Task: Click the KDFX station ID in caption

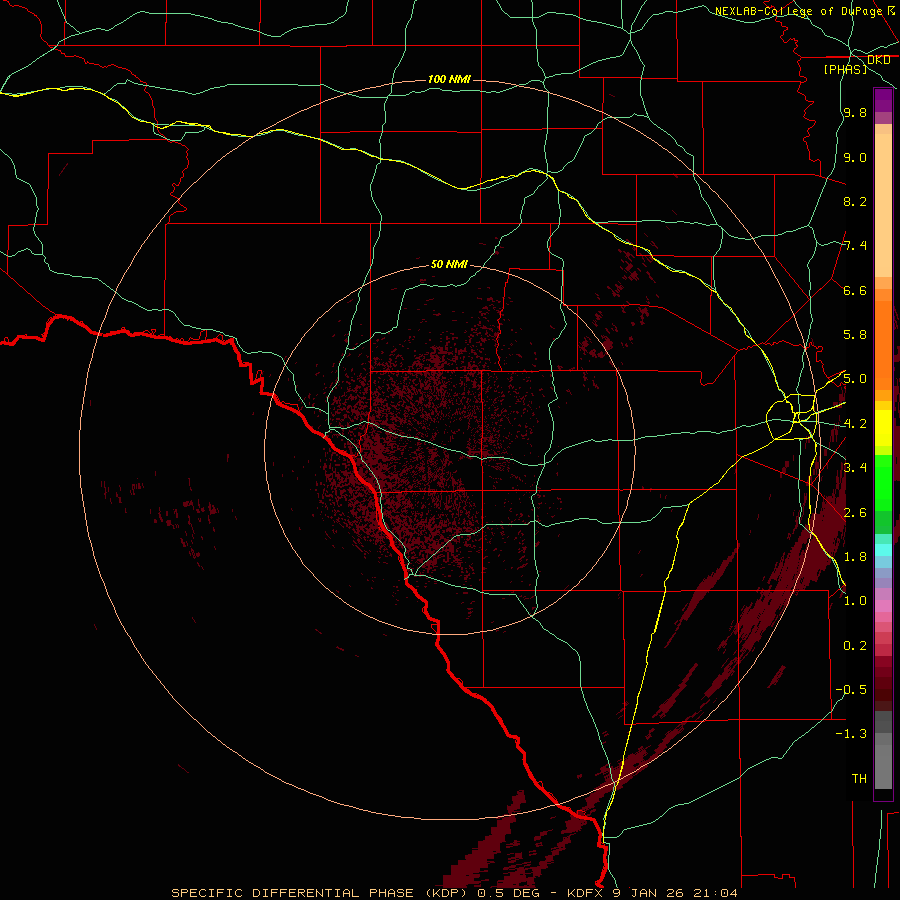Action: click(586, 893)
